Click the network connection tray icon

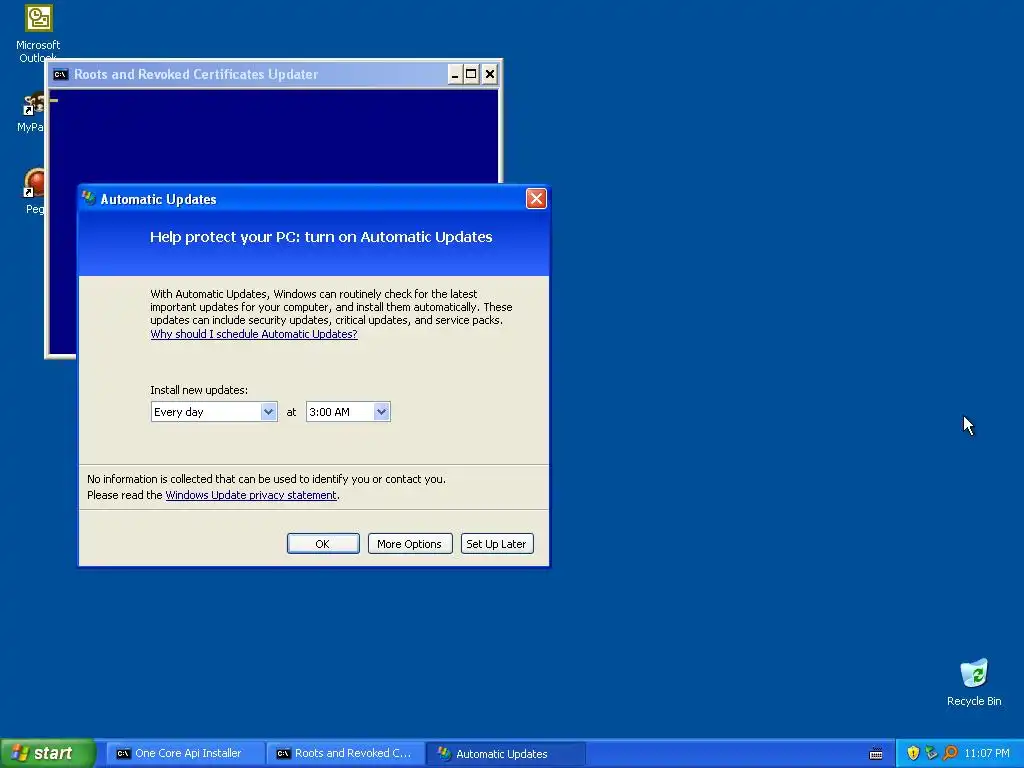pos(931,753)
